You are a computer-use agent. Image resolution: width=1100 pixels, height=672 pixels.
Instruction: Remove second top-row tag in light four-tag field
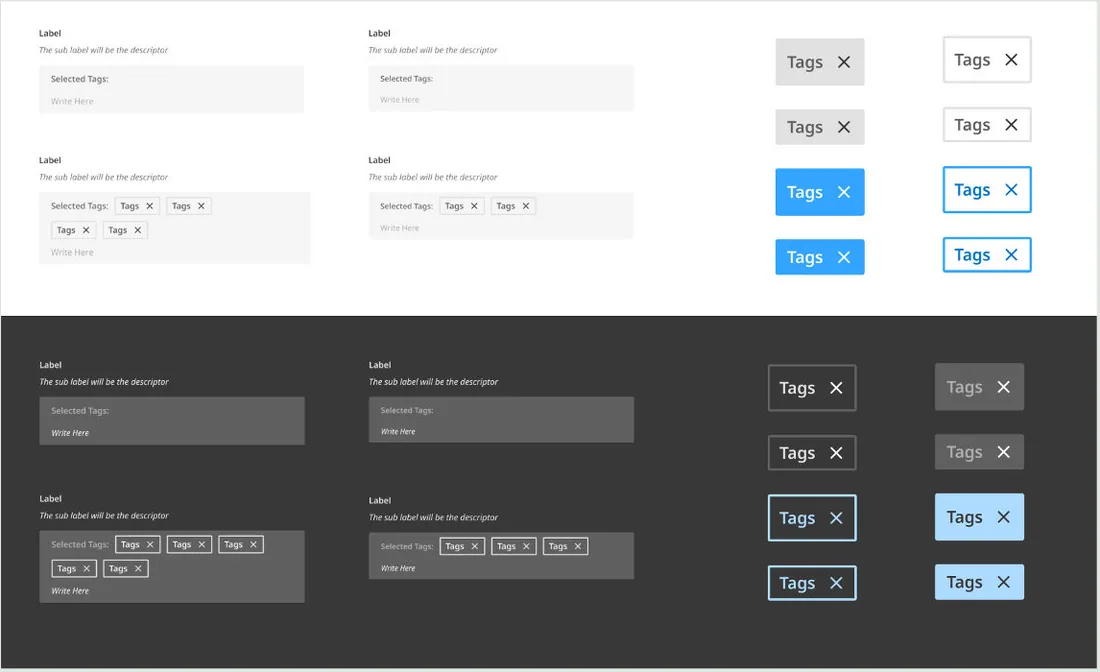click(201, 206)
